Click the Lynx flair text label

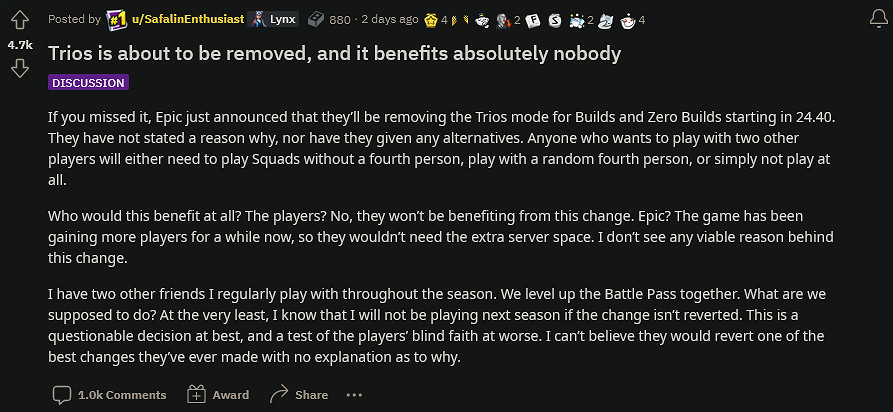pos(283,19)
